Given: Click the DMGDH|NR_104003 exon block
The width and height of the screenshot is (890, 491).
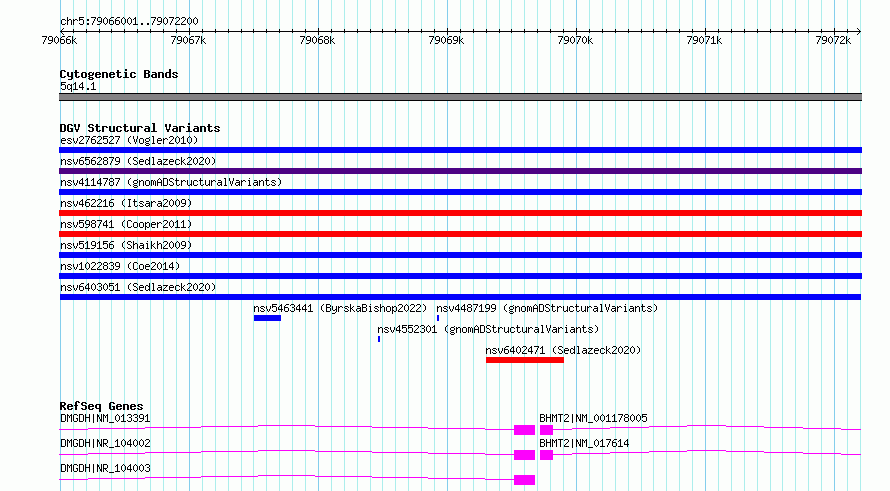Looking at the screenshot, I should 524,480.
